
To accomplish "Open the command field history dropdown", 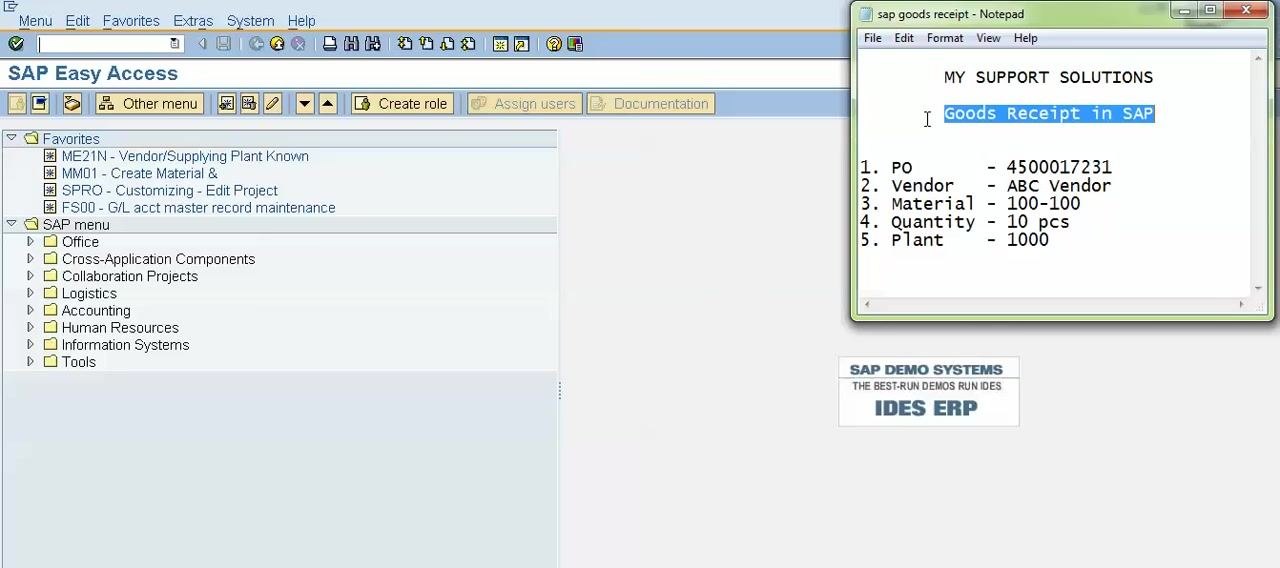I will coord(175,44).
